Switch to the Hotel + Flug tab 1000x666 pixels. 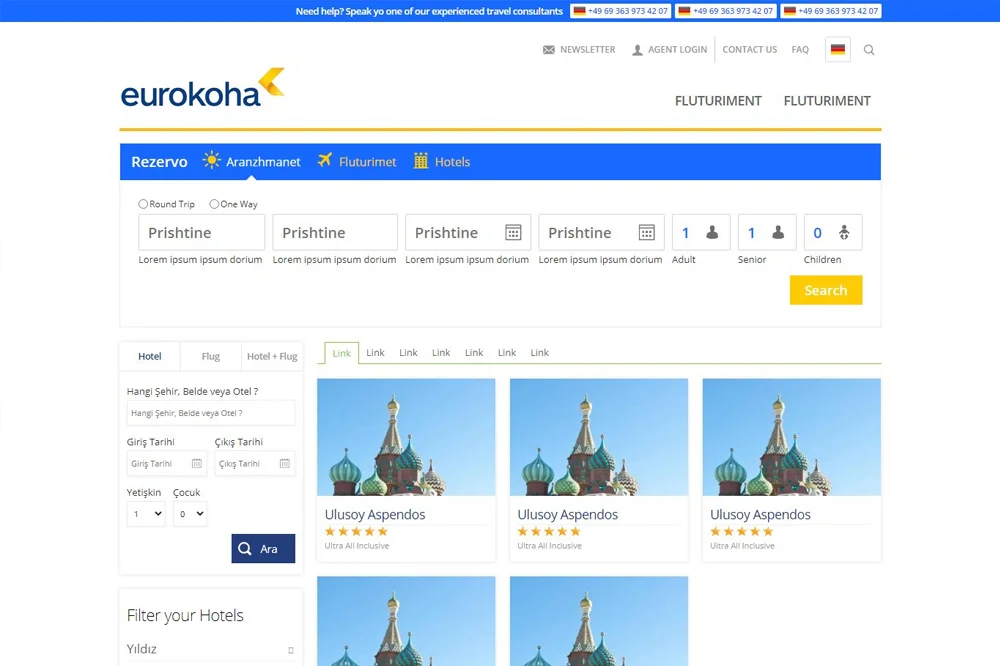(272, 356)
